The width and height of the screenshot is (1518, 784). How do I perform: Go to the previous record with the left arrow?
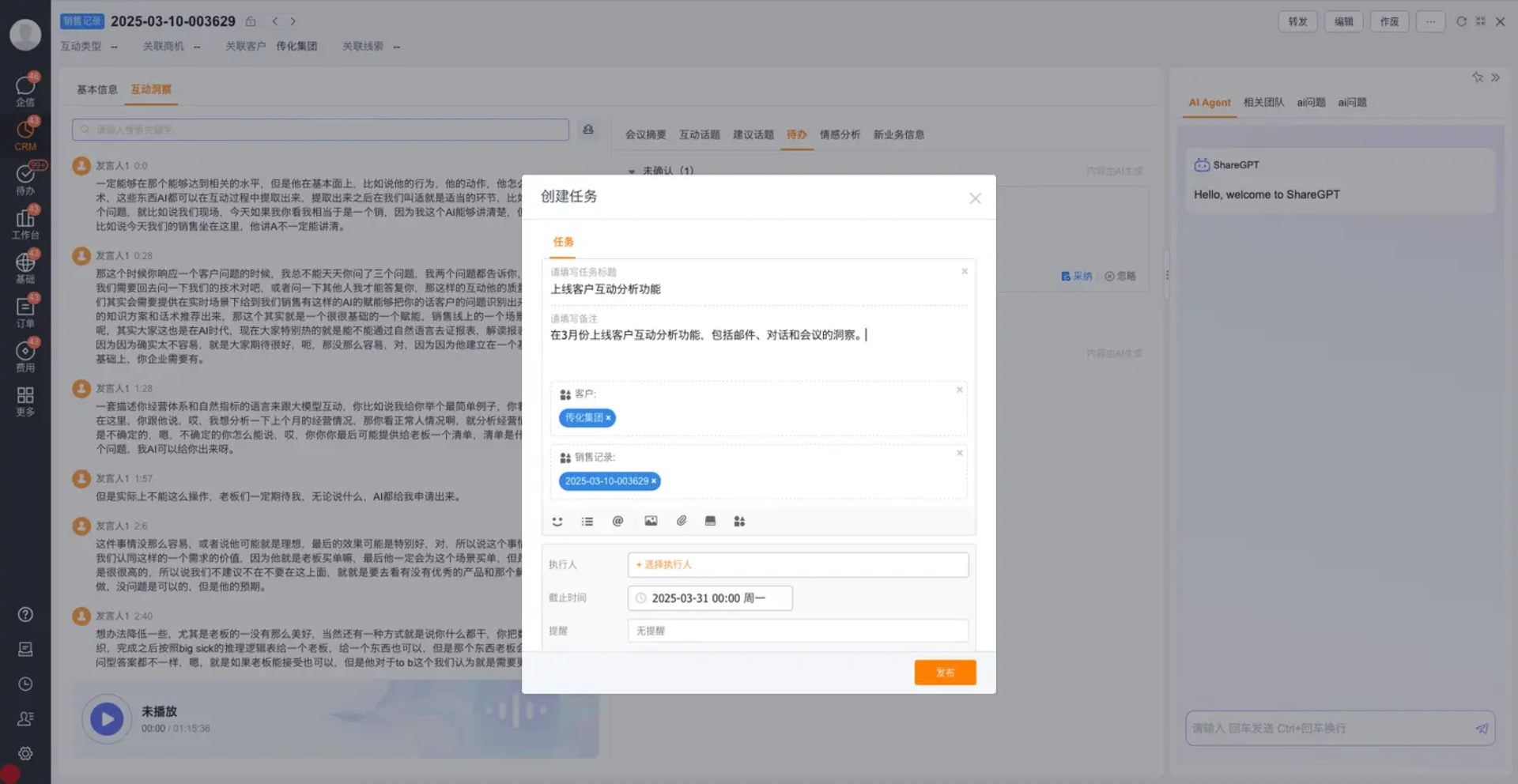point(275,21)
